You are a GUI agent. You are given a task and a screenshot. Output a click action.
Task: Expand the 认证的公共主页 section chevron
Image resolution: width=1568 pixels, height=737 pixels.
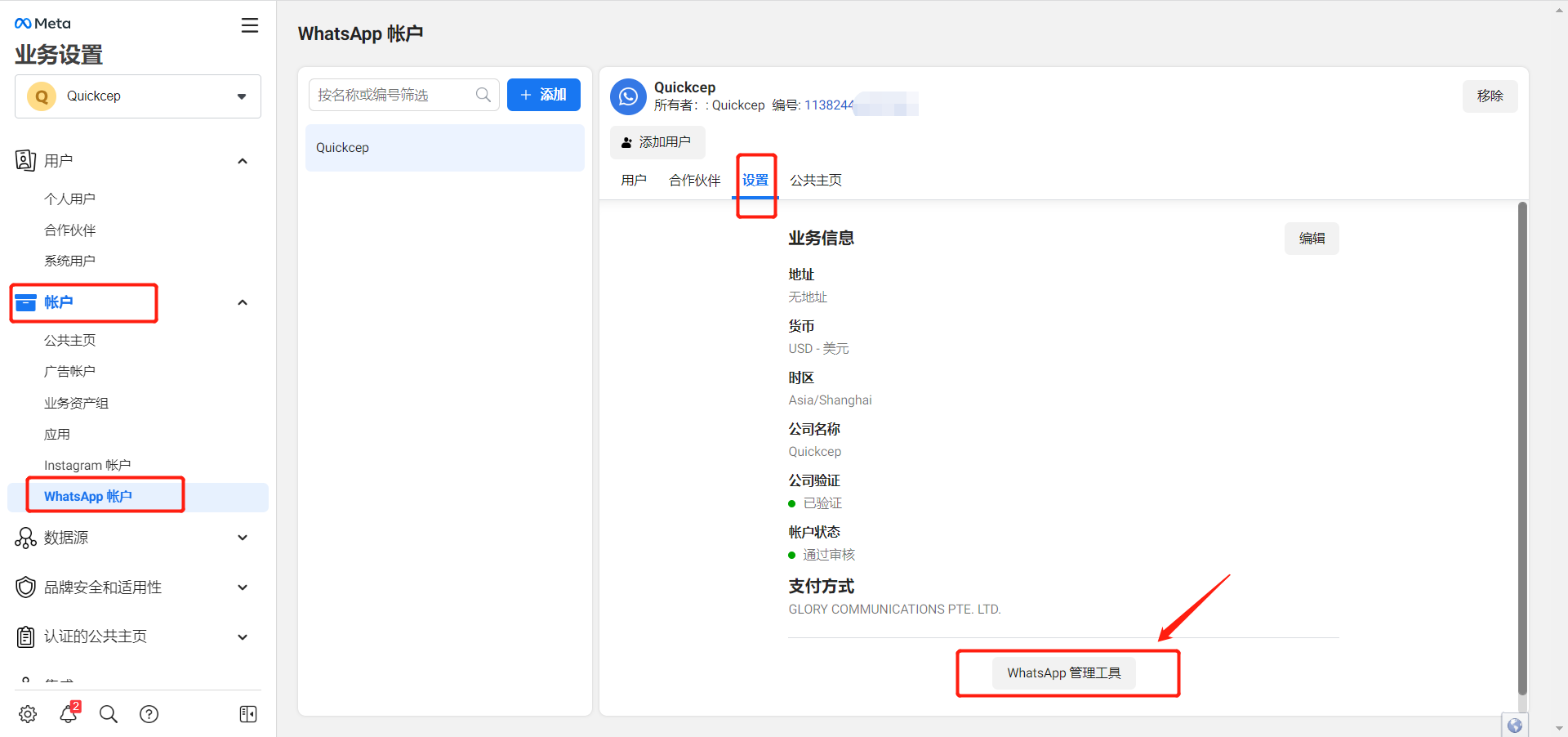[x=243, y=637]
